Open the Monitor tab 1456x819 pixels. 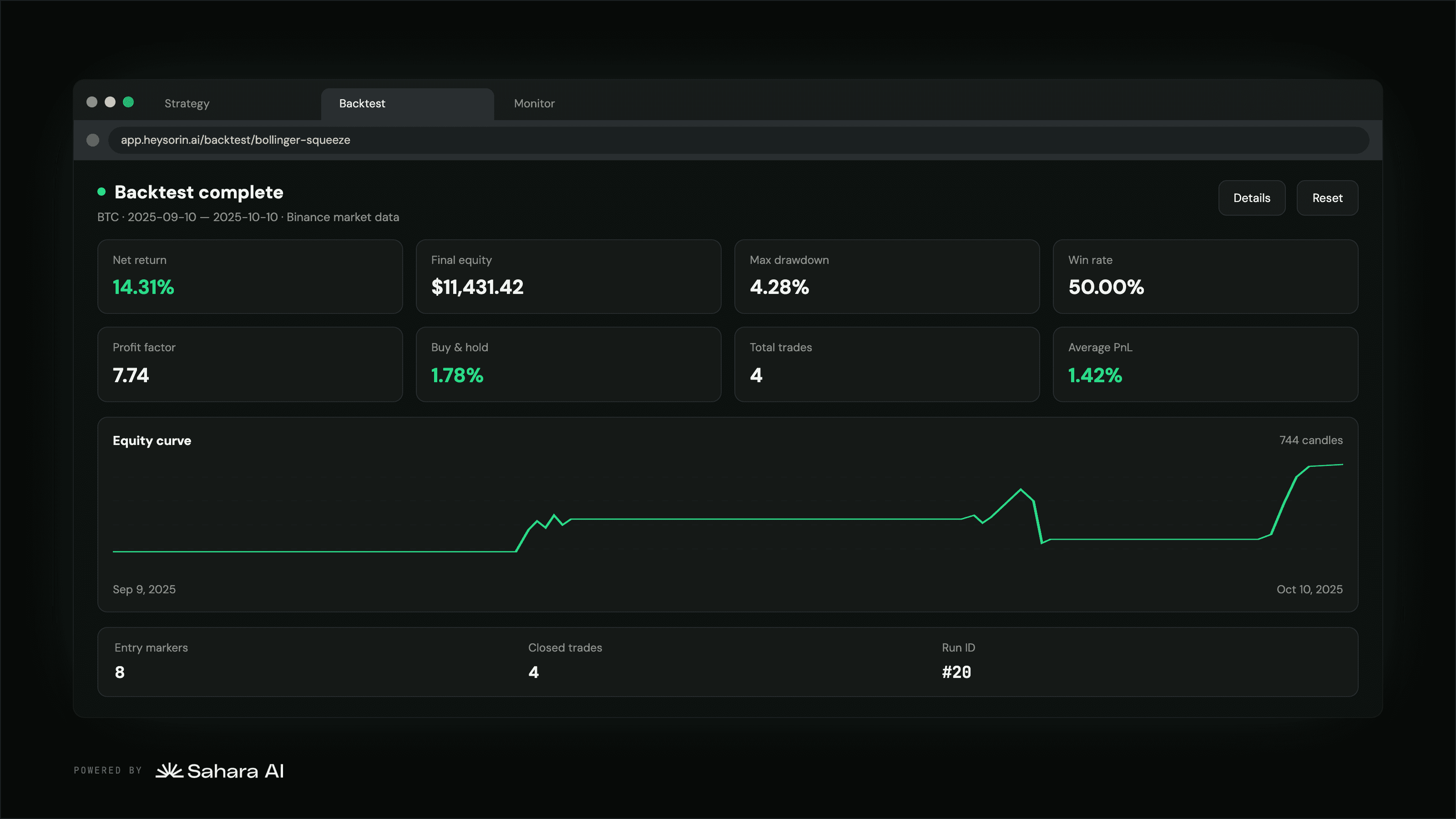point(534,103)
